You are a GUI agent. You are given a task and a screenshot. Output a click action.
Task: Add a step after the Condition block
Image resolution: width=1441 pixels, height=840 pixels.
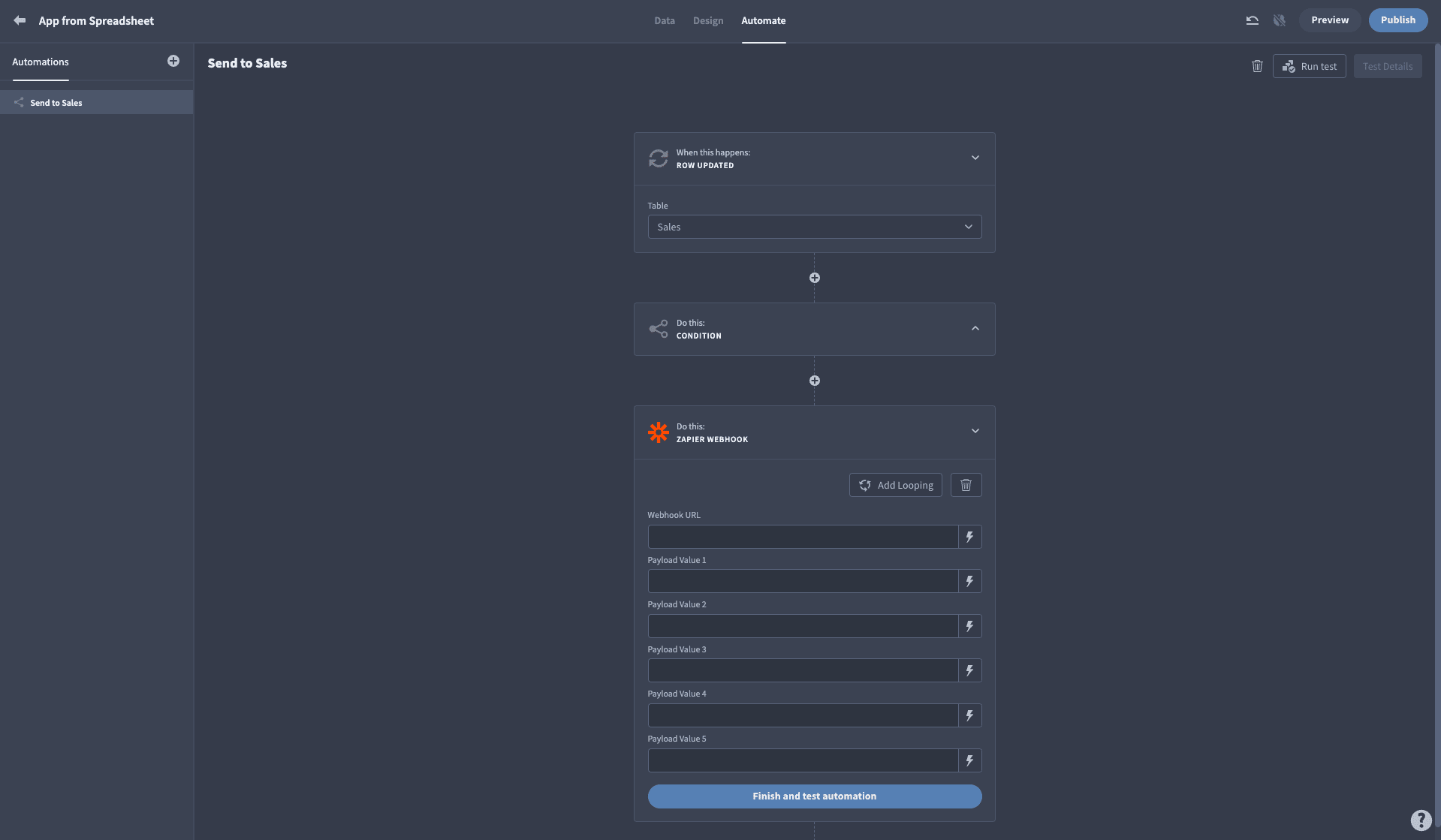[x=815, y=381]
